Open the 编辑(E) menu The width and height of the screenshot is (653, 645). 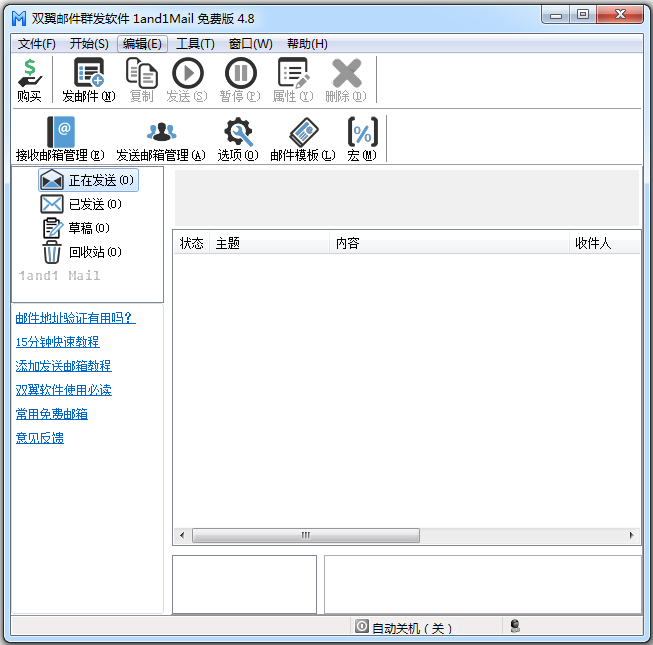[x=142, y=44]
